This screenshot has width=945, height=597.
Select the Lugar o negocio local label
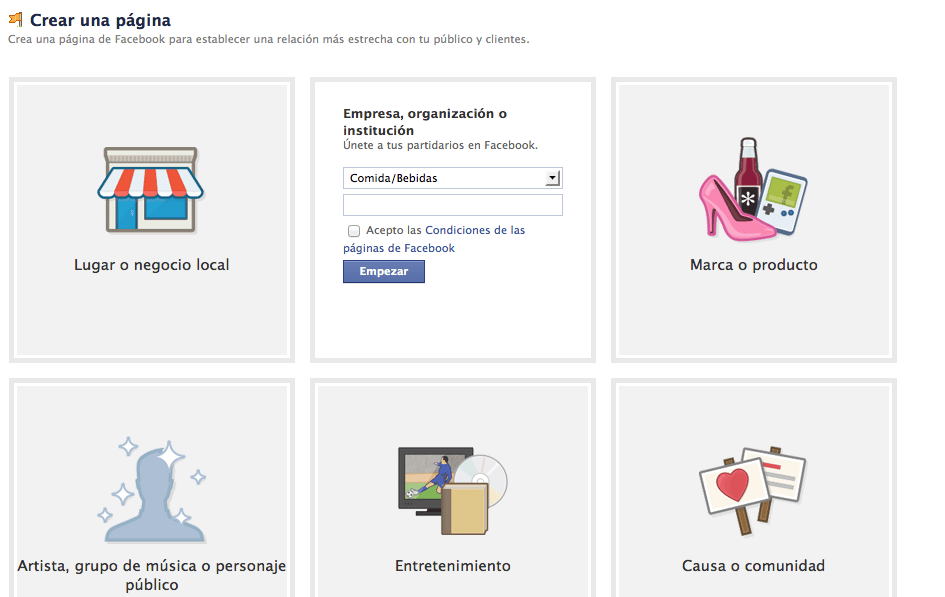pyautogui.click(x=152, y=265)
